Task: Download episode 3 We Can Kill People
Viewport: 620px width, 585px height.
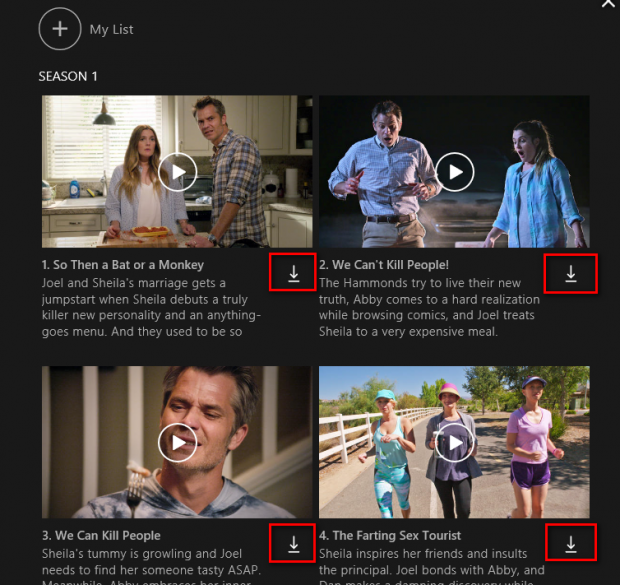Action: click(x=293, y=544)
